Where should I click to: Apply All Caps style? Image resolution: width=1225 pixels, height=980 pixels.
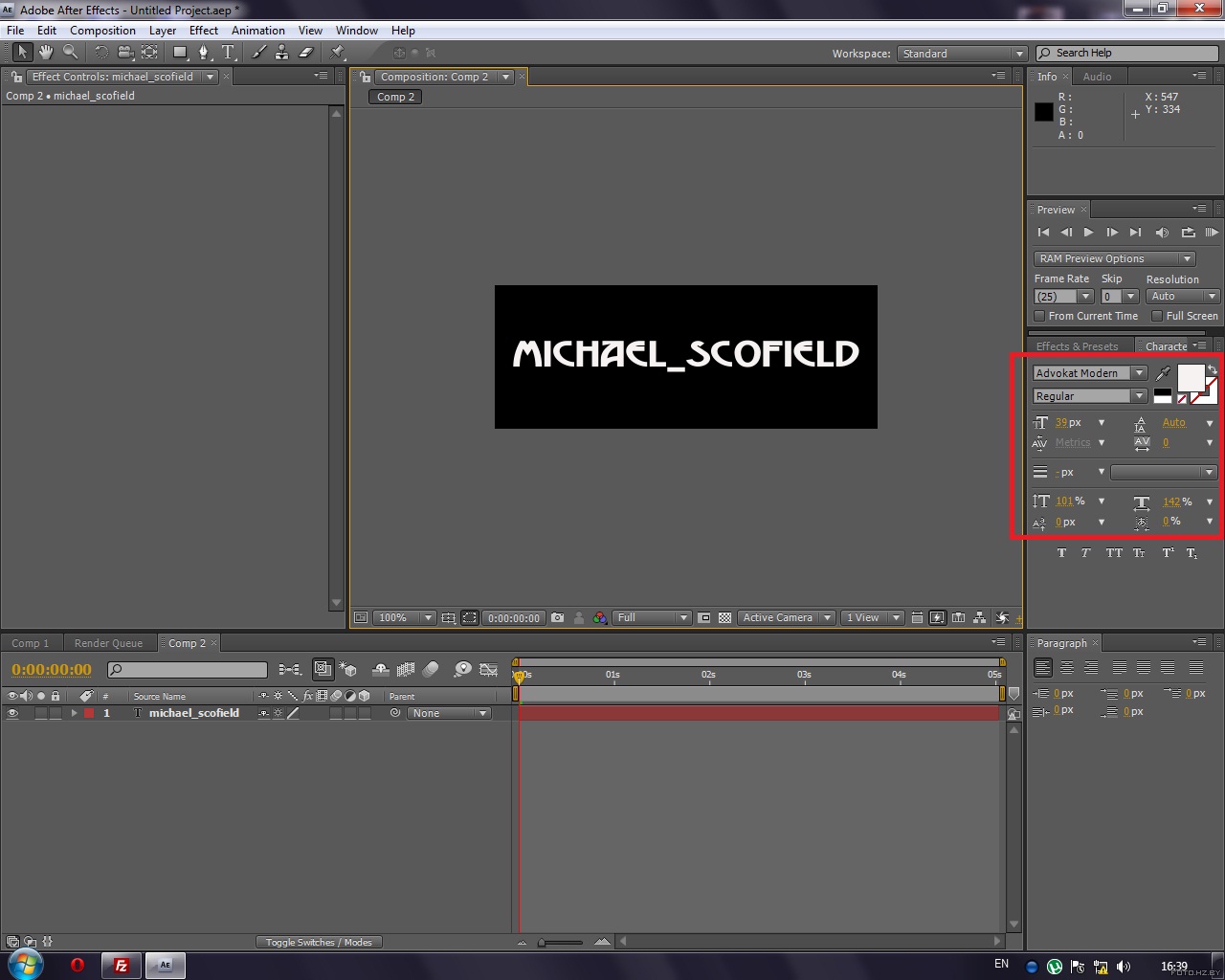click(x=1114, y=553)
